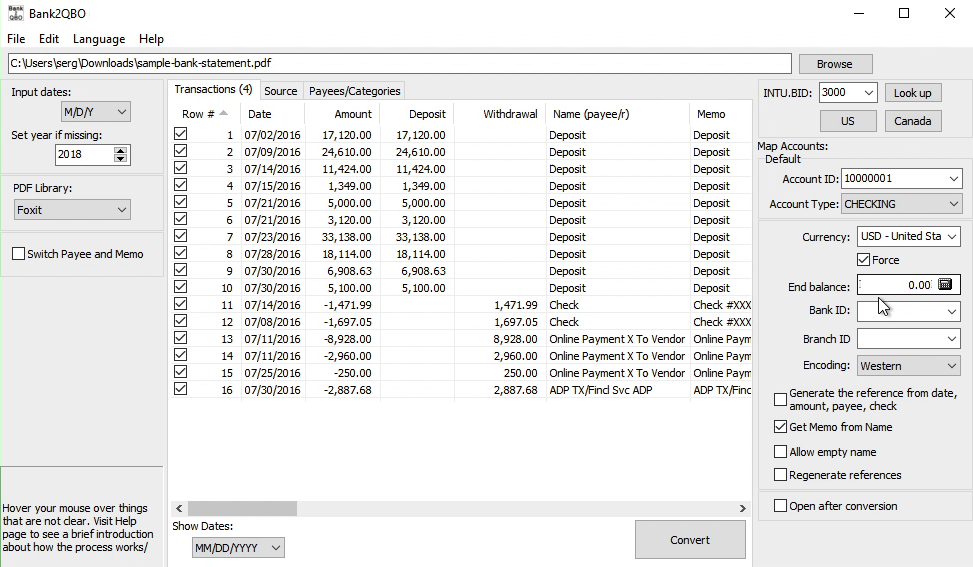Uncheck row 5 transaction checkbox
This screenshot has width=973, height=567.
[x=181, y=202]
